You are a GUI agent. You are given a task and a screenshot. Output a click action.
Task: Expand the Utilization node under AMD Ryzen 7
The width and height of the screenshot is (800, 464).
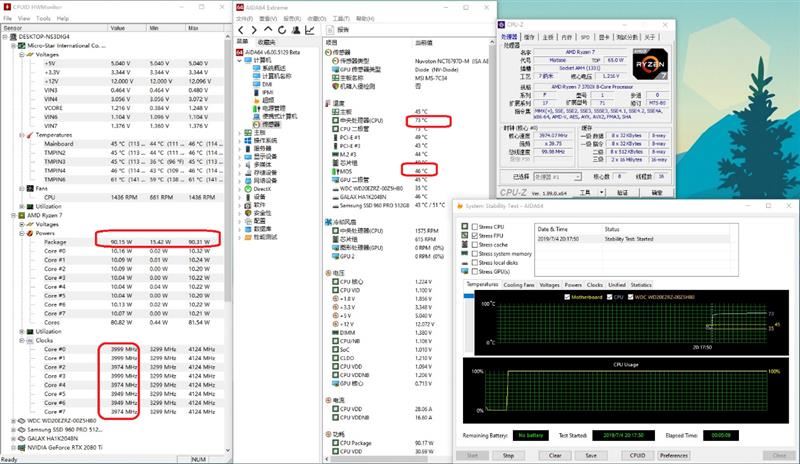(22, 331)
